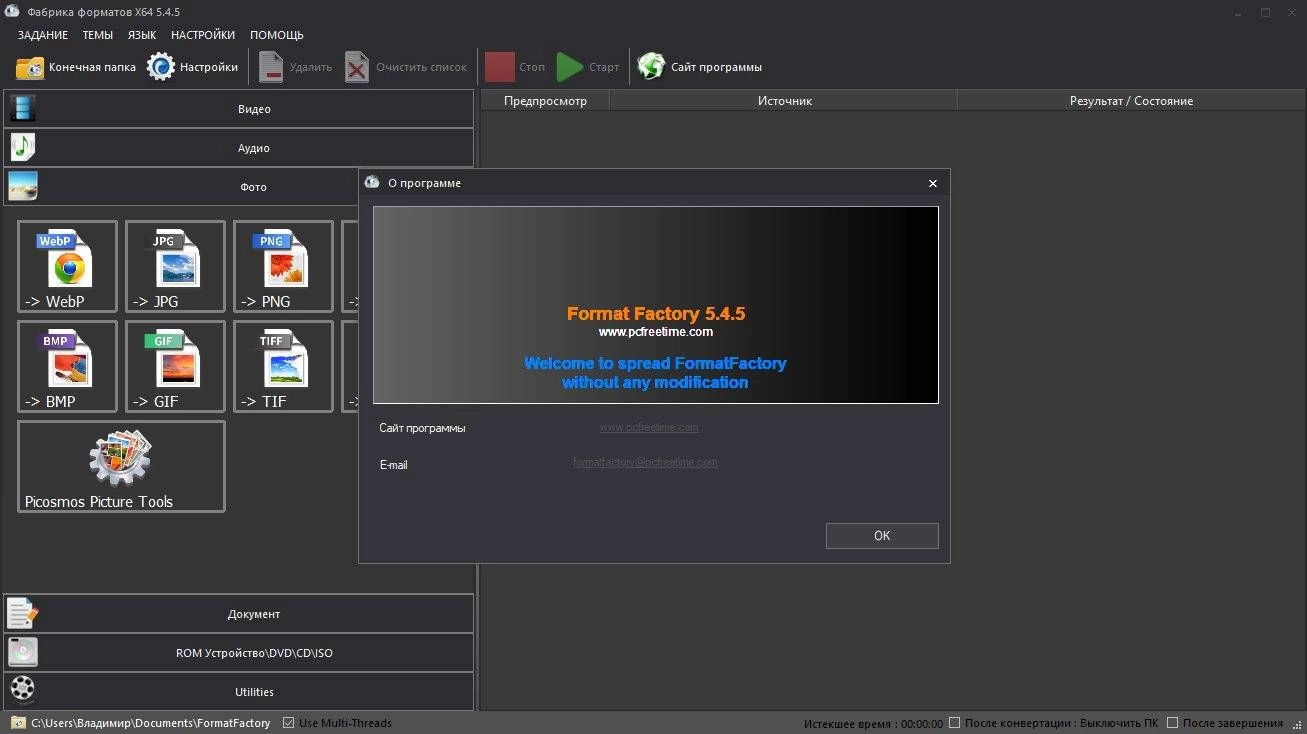Click the Источник column header
The height and width of the screenshot is (734, 1307).
[x=784, y=101]
